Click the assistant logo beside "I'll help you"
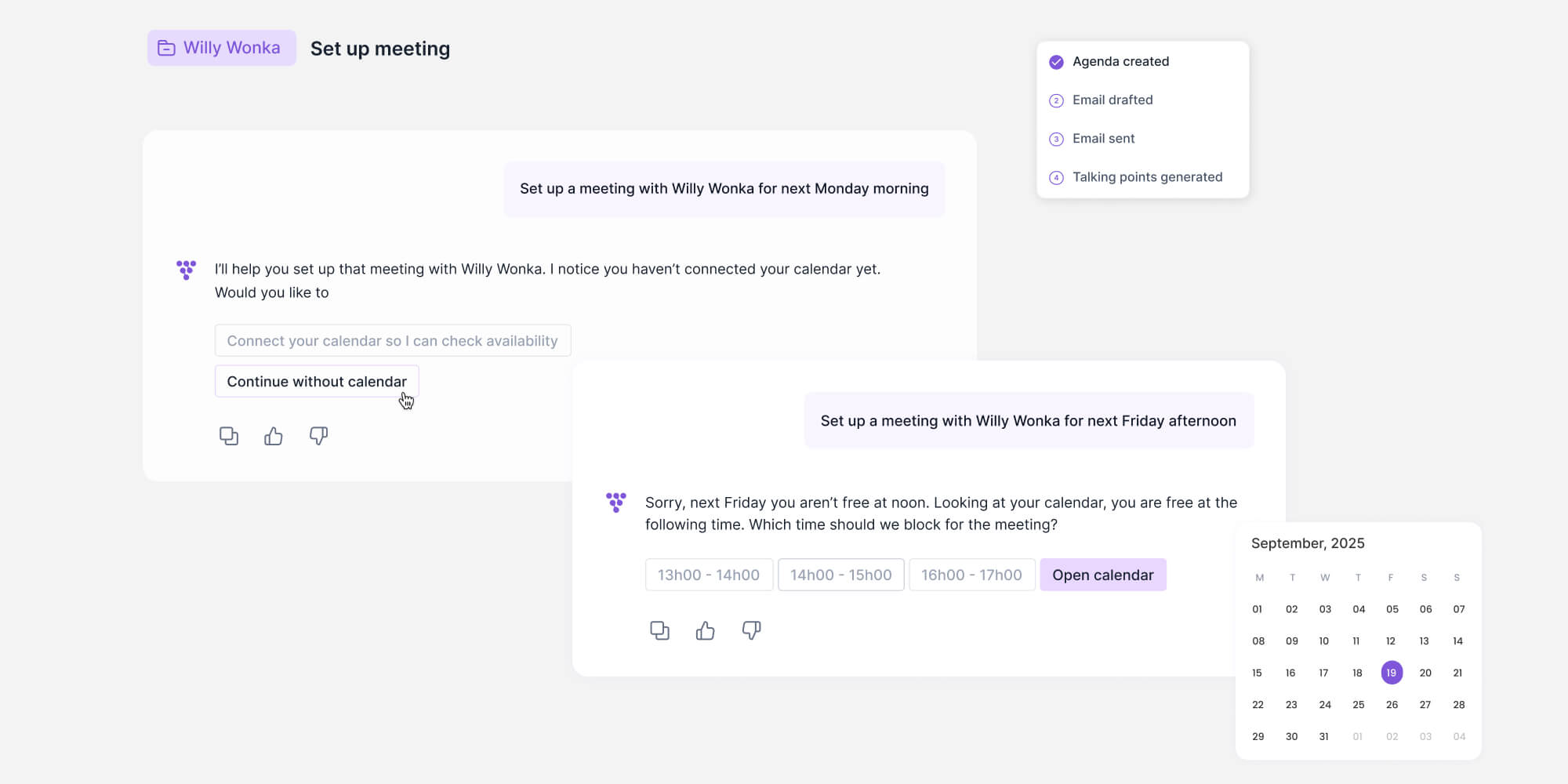Screen dimensions: 1568x784 [x=186, y=270]
